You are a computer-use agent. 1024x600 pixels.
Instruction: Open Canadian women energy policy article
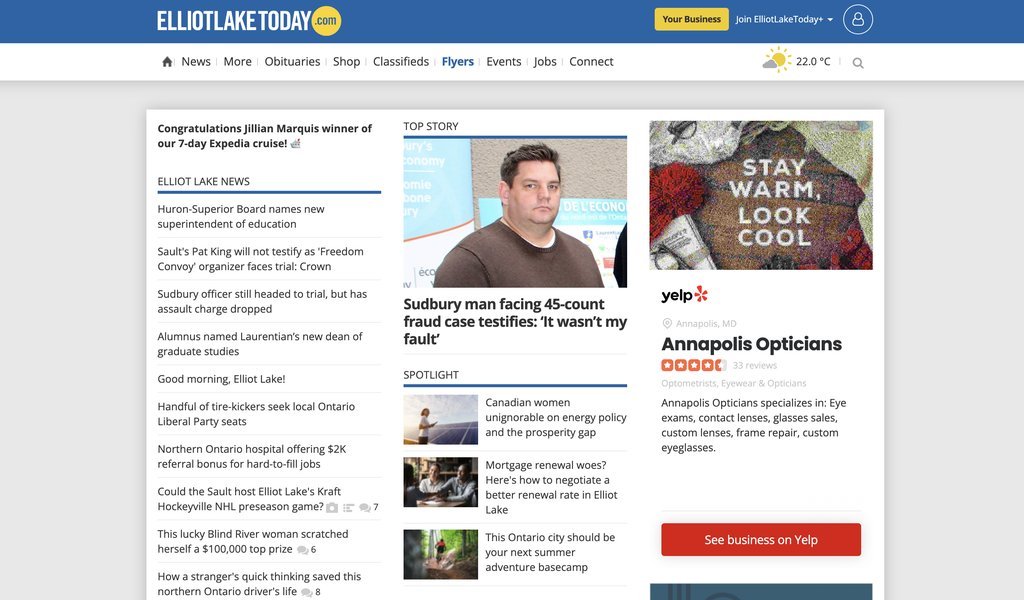coord(556,418)
